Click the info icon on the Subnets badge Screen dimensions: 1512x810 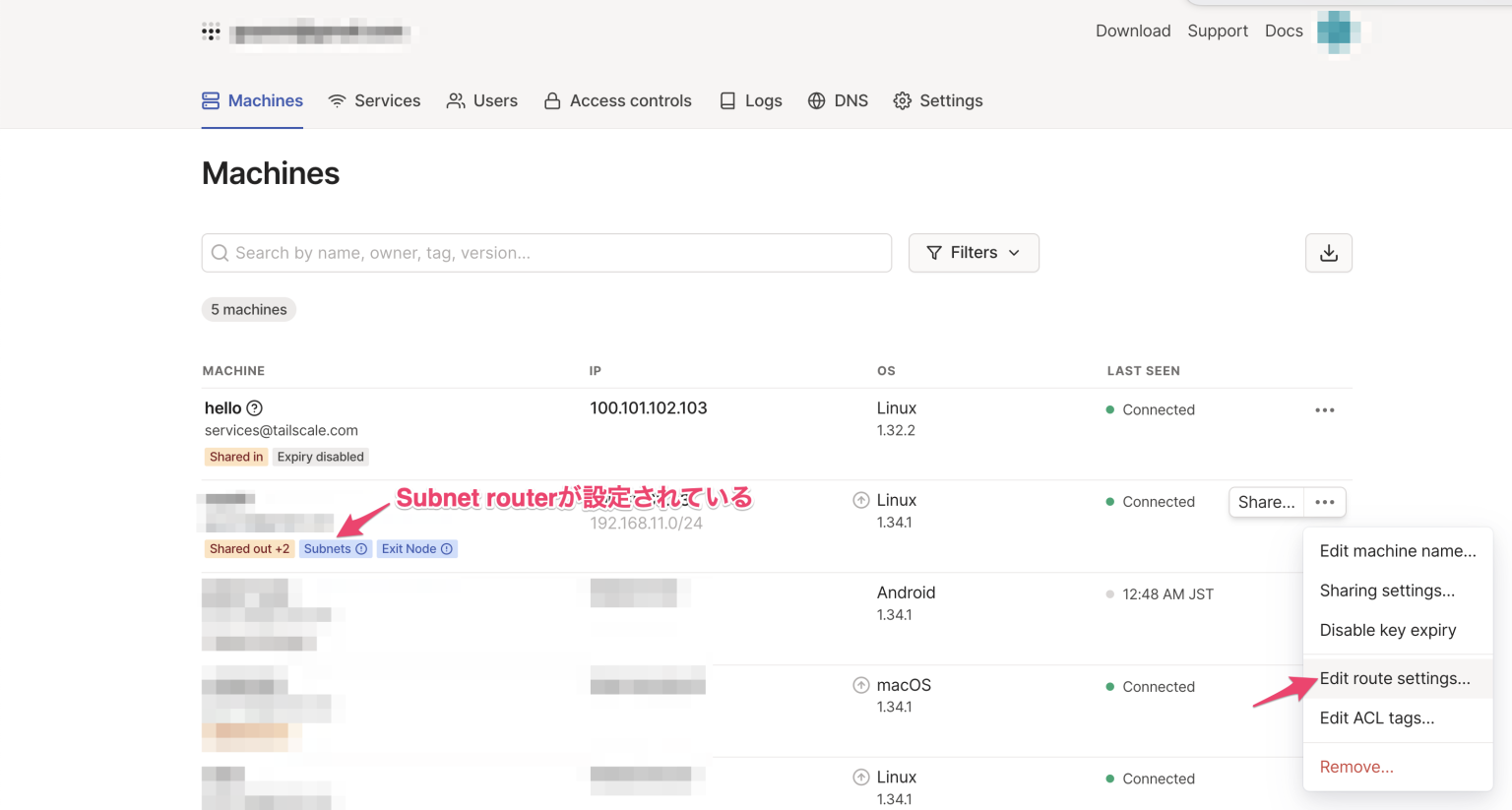tap(362, 548)
